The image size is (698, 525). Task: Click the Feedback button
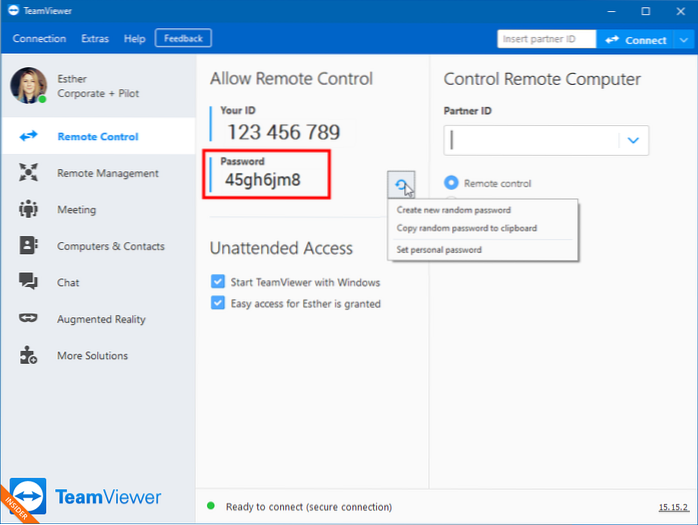[182, 39]
